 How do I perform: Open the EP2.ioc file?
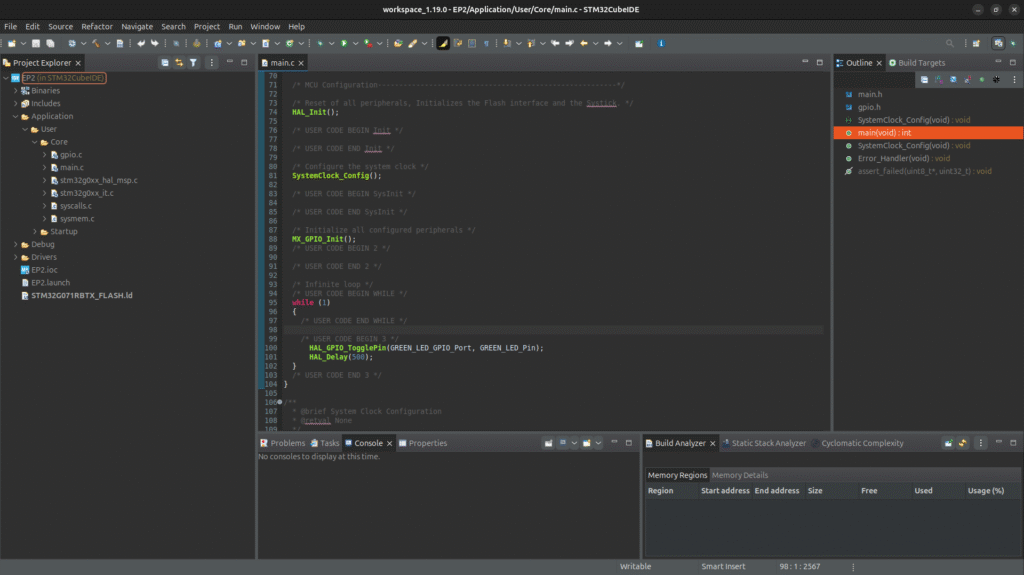tap(44, 270)
